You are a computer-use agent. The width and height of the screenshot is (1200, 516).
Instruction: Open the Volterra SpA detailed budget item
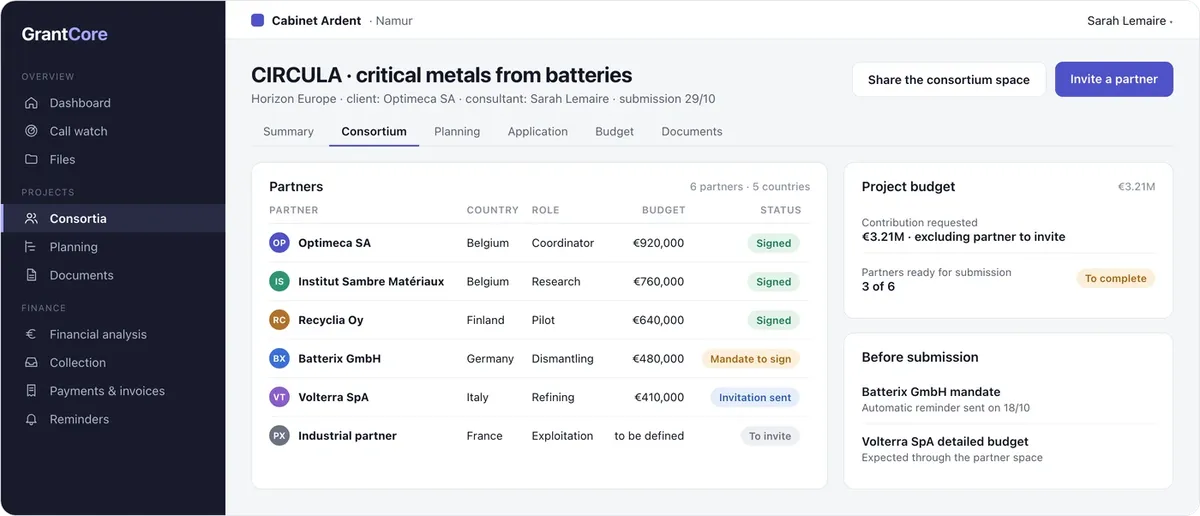pyautogui.click(x=1008, y=449)
